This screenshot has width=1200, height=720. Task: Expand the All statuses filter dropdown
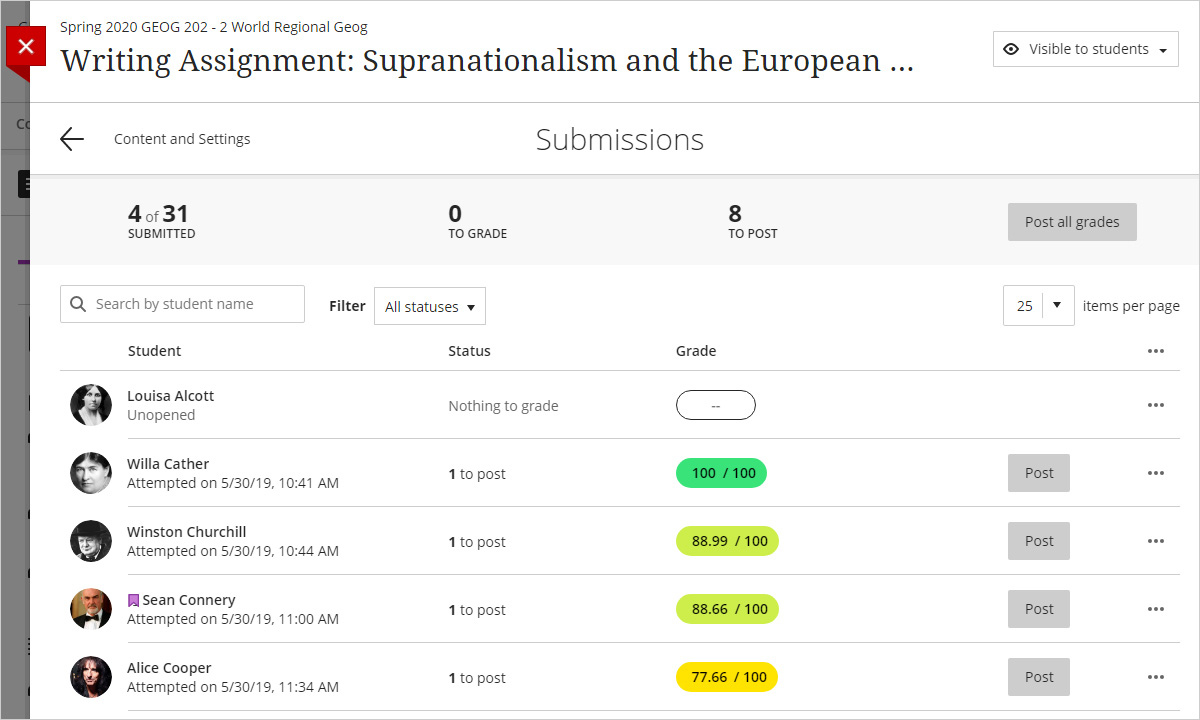[430, 307]
